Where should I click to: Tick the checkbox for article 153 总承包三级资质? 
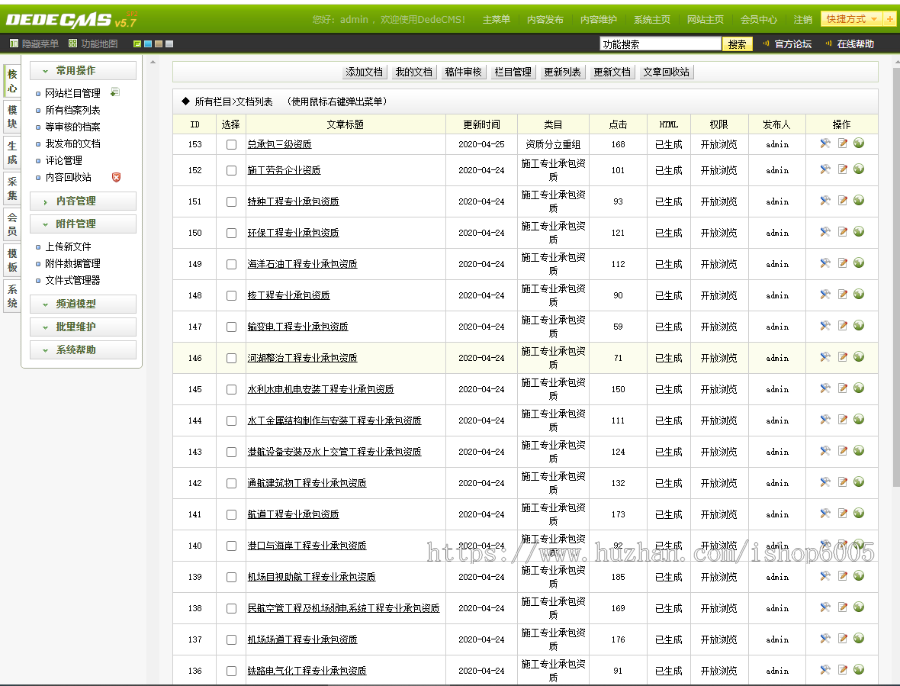click(x=231, y=145)
